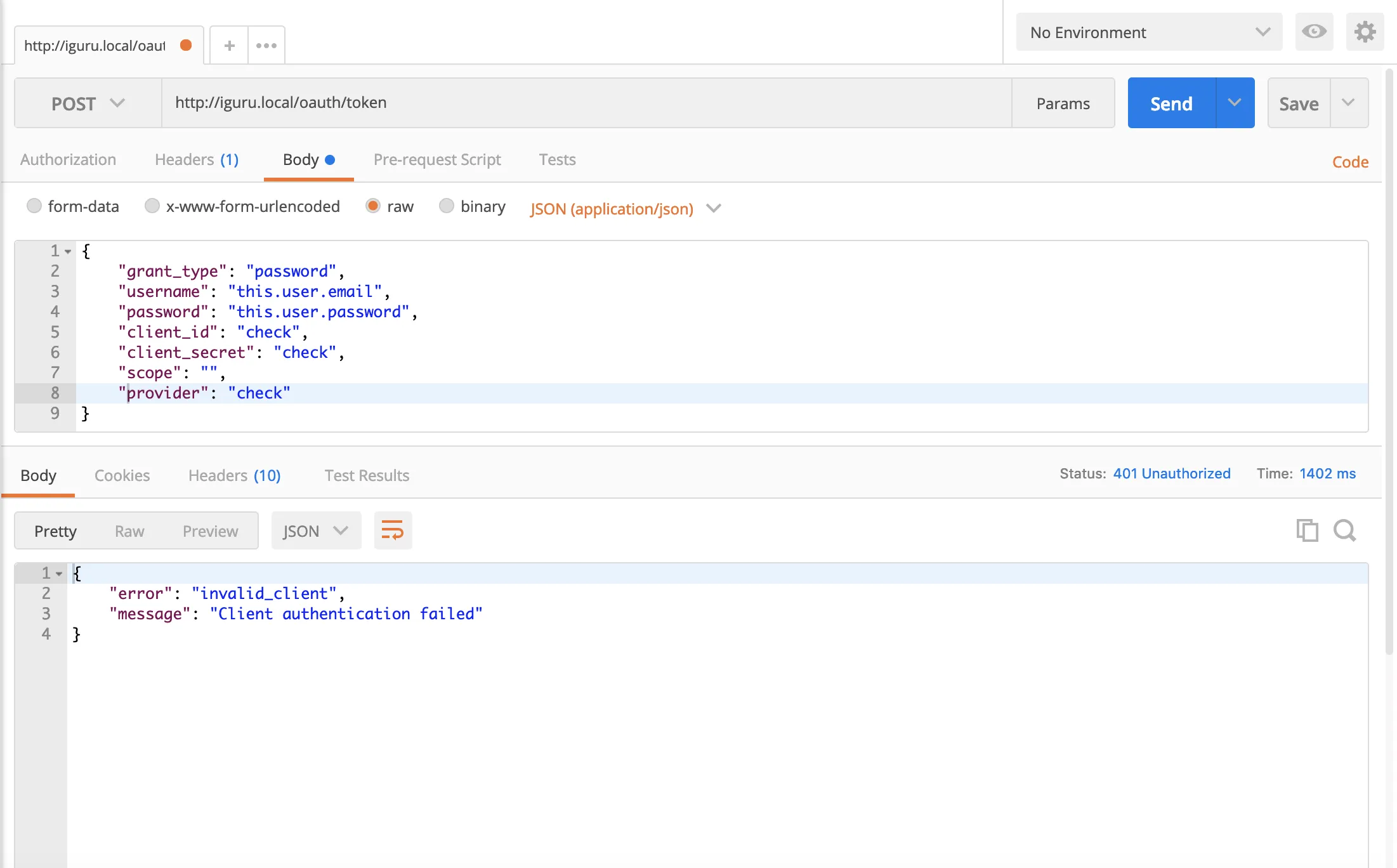
Task: Toggle the response line wrap icon
Action: (393, 530)
